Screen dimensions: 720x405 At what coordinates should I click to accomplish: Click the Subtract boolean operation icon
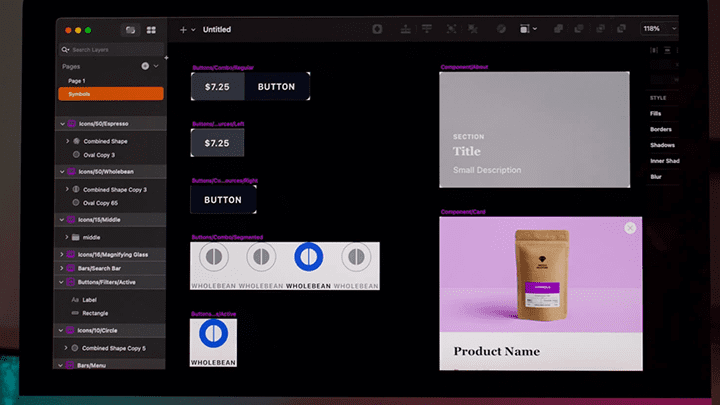point(579,29)
